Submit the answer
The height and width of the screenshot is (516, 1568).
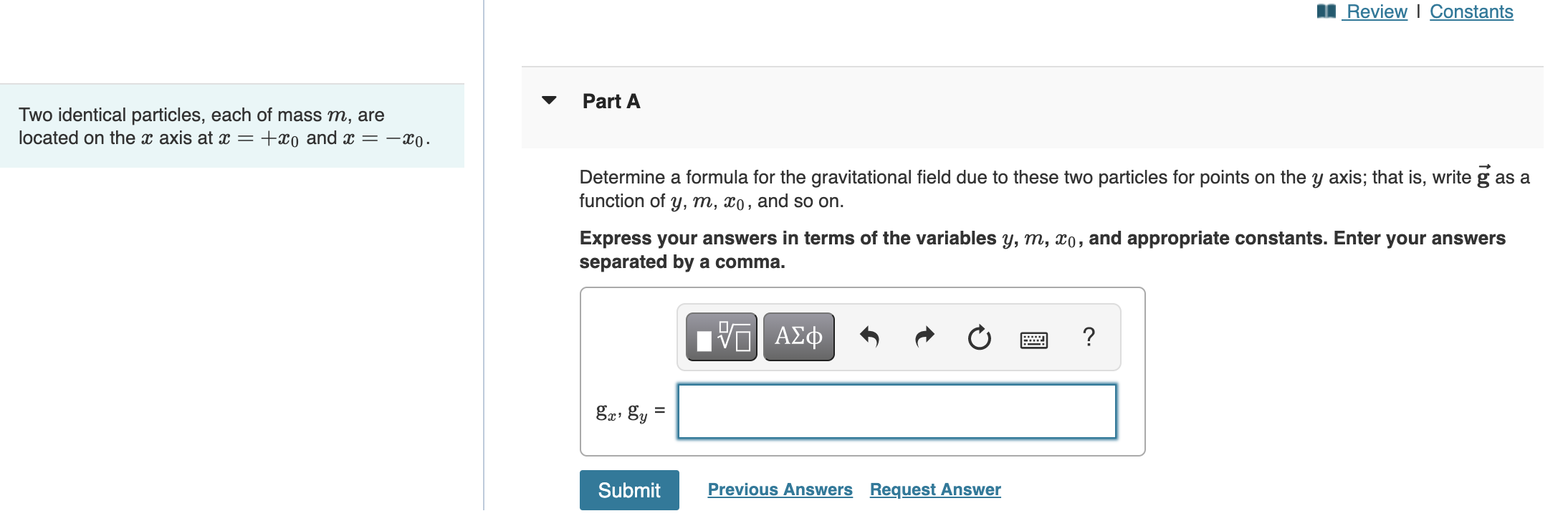(x=628, y=489)
